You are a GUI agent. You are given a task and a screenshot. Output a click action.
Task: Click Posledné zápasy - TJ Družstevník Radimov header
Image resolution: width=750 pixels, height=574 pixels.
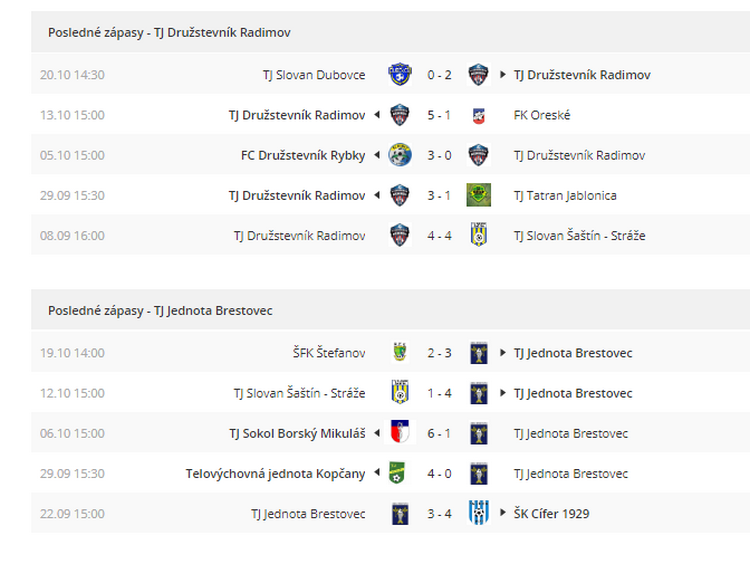[x=169, y=33]
